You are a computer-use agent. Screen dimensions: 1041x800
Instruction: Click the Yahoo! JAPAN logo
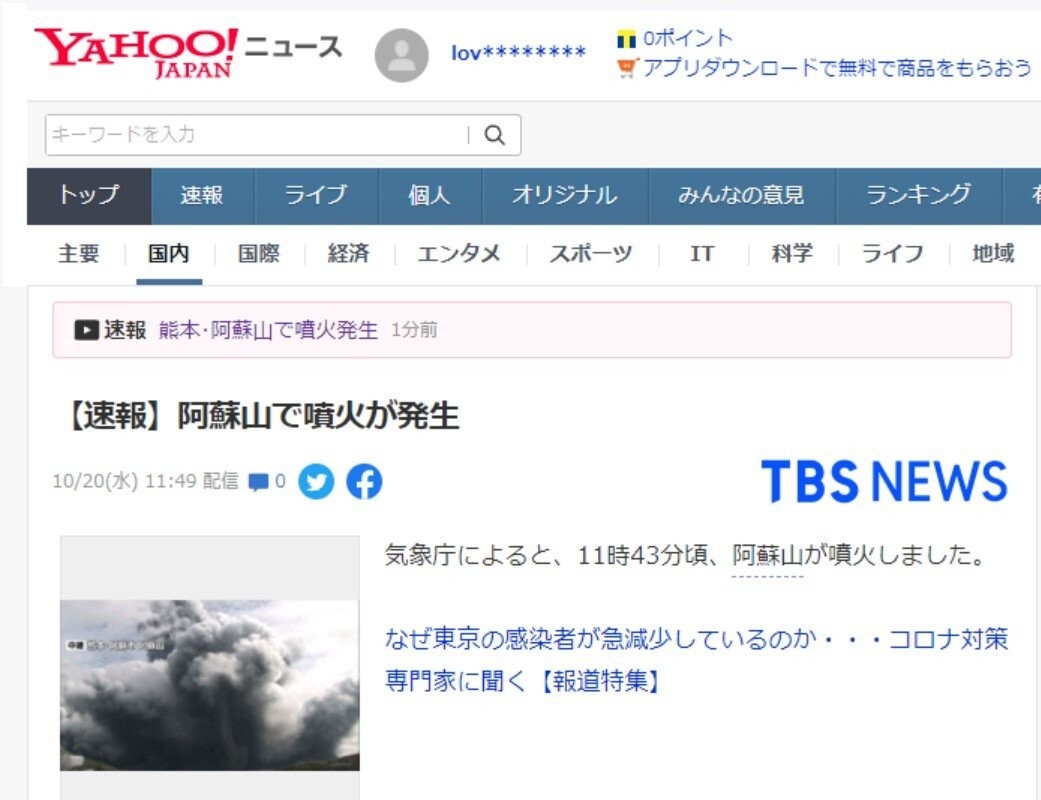pyautogui.click(x=137, y=52)
